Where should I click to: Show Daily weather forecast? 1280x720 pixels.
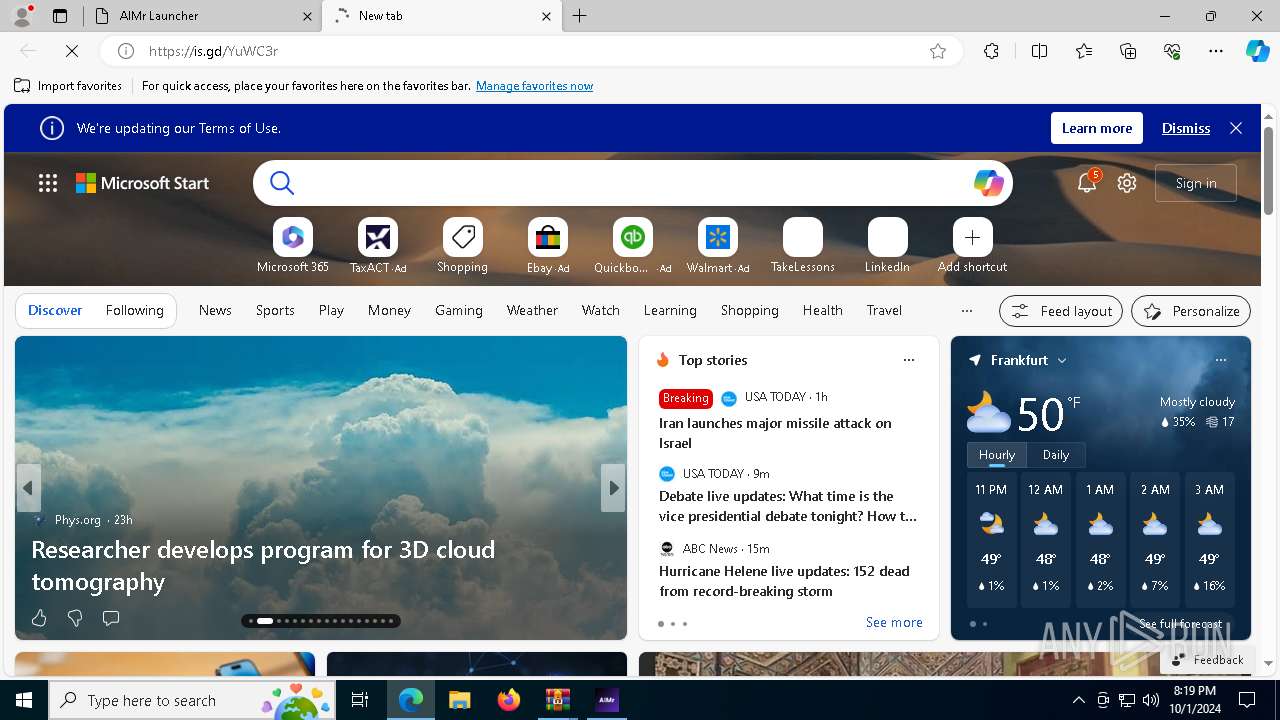[x=1056, y=455]
